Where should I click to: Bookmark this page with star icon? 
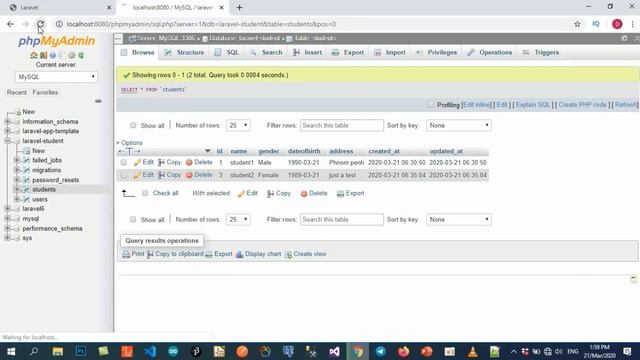pos(577,24)
